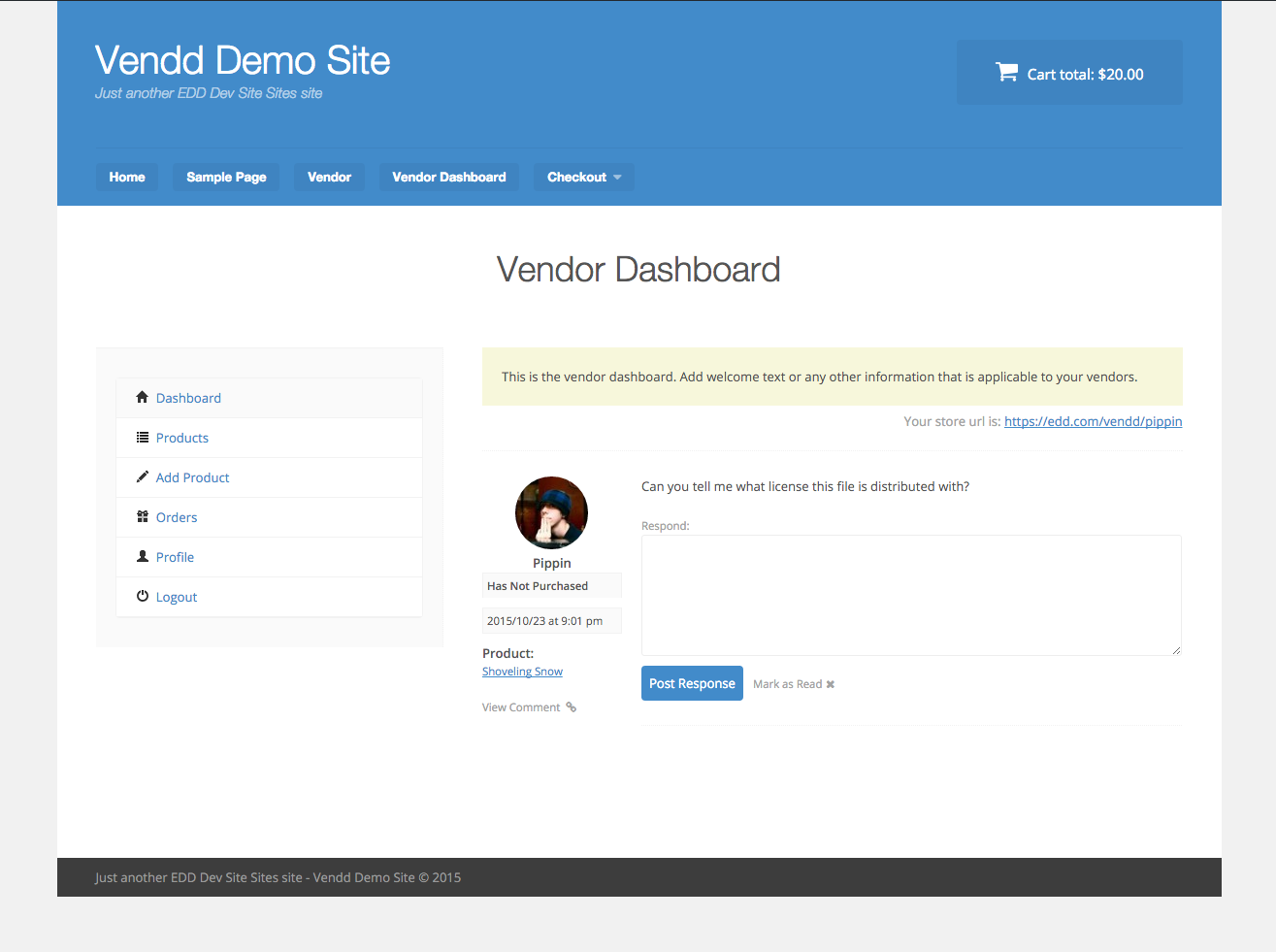Select the Vendor menu item

329,177
